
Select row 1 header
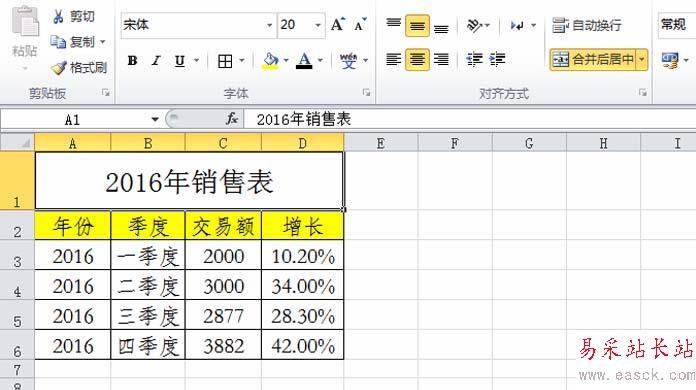[x=17, y=181]
